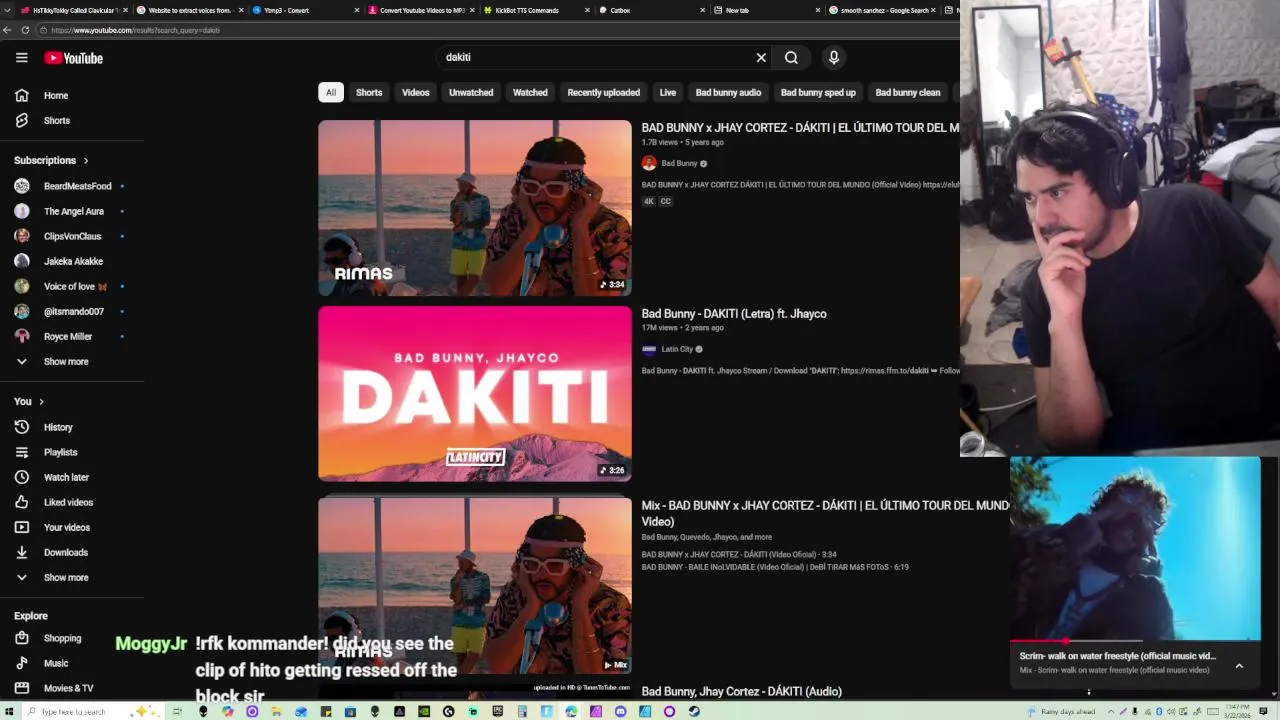Open Bad Bunny - DAKITI (Letra) title
Image resolution: width=1280 pixels, height=720 pixels.
[x=734, y=314]
